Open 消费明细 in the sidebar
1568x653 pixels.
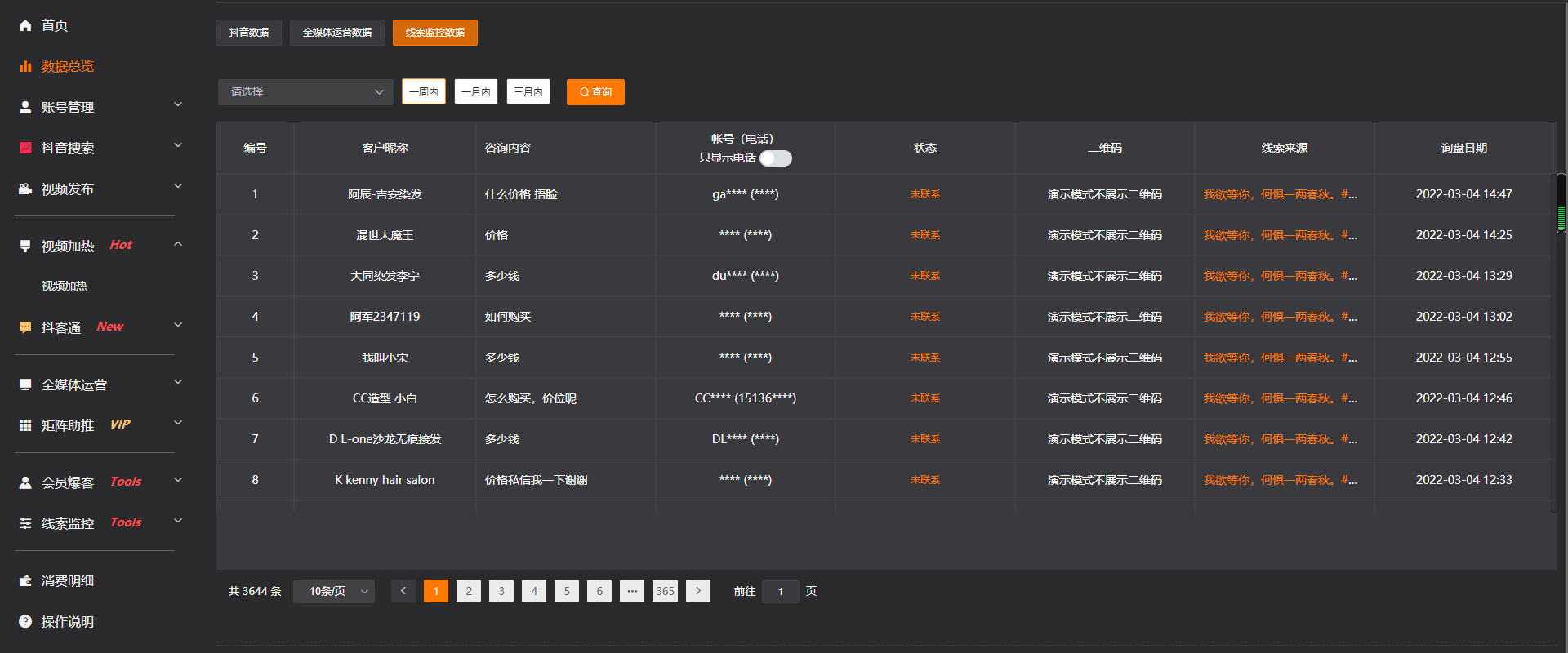(68, 580)
